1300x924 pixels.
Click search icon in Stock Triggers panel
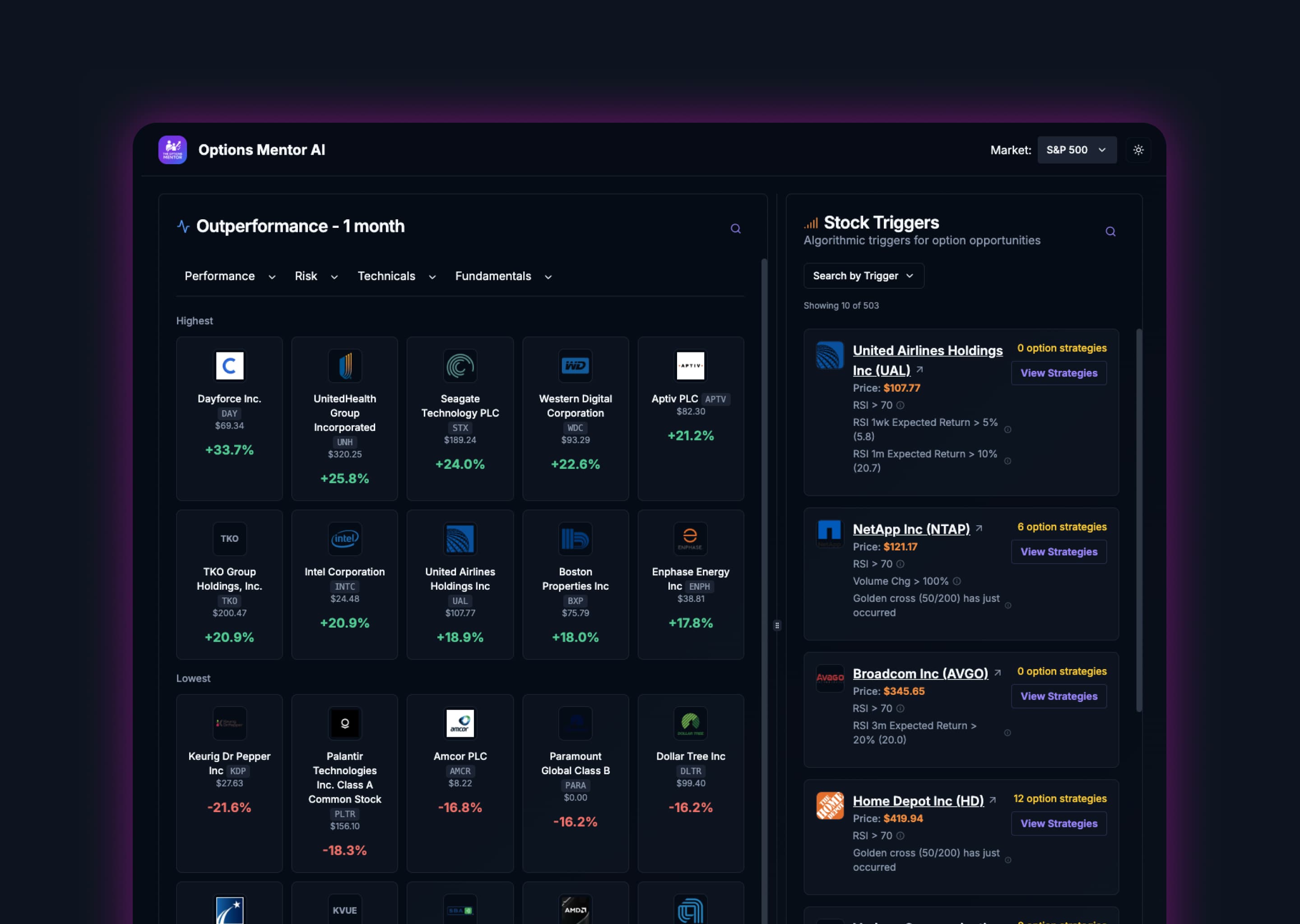(x=1110, y=231)
